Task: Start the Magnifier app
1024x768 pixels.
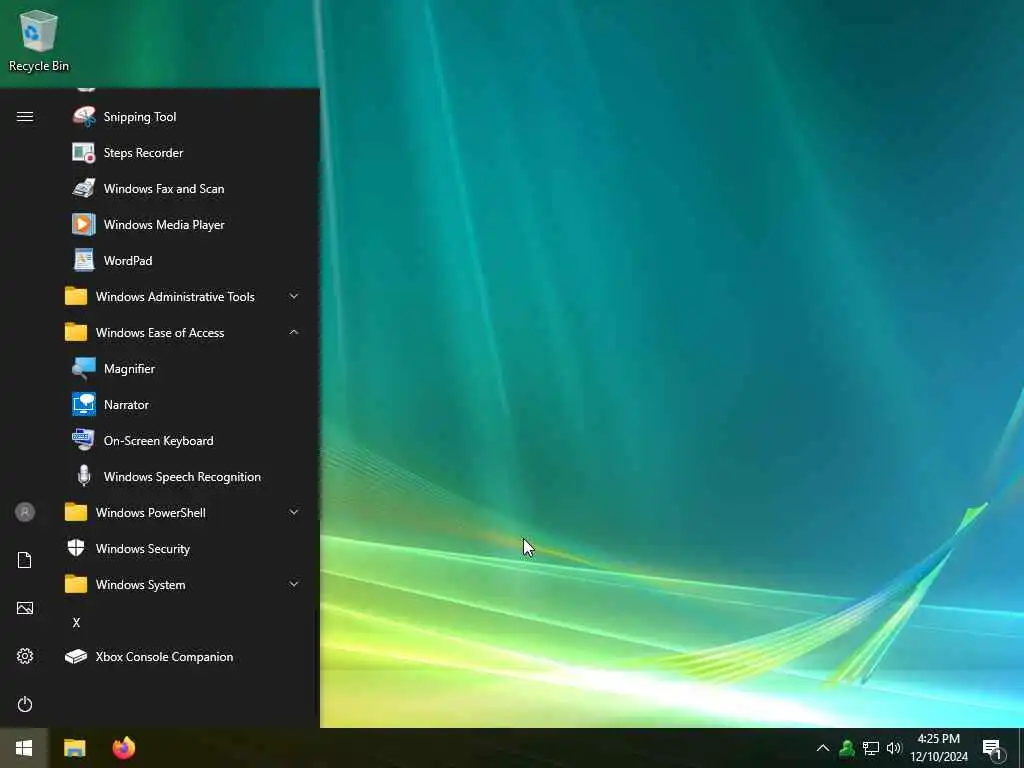Action: coord(184,369)
